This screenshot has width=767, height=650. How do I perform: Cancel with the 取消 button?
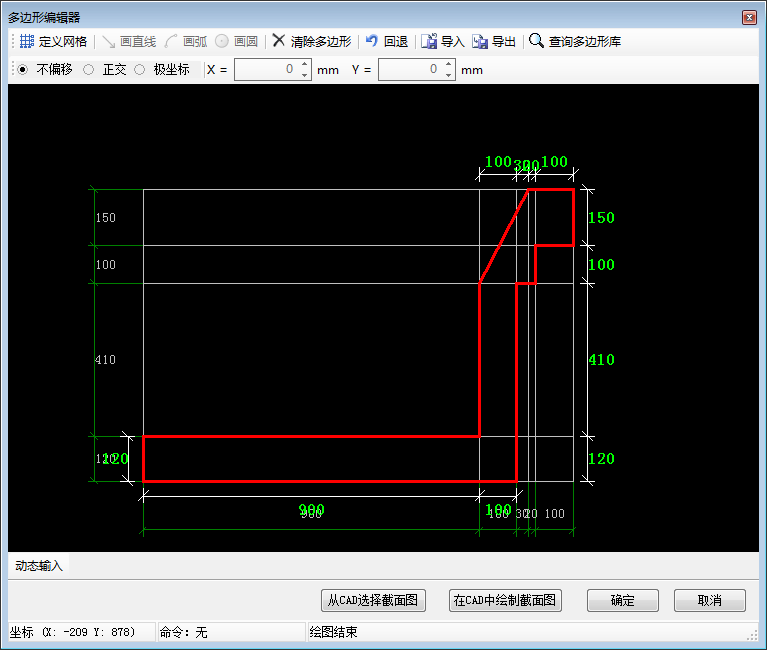click(x=710, y=600)
